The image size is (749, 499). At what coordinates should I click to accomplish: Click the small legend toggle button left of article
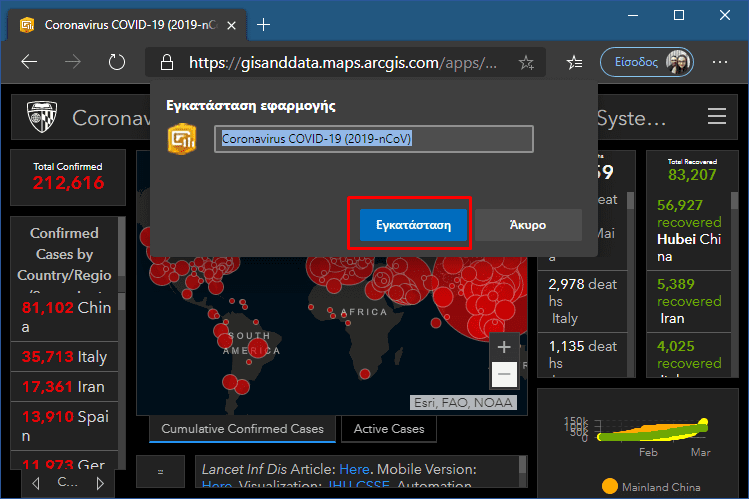pos(160,471)
